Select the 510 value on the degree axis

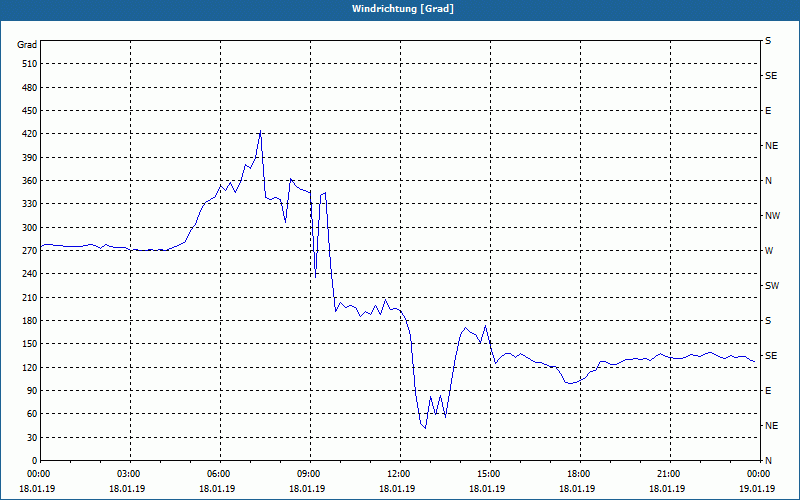(30, 64)
